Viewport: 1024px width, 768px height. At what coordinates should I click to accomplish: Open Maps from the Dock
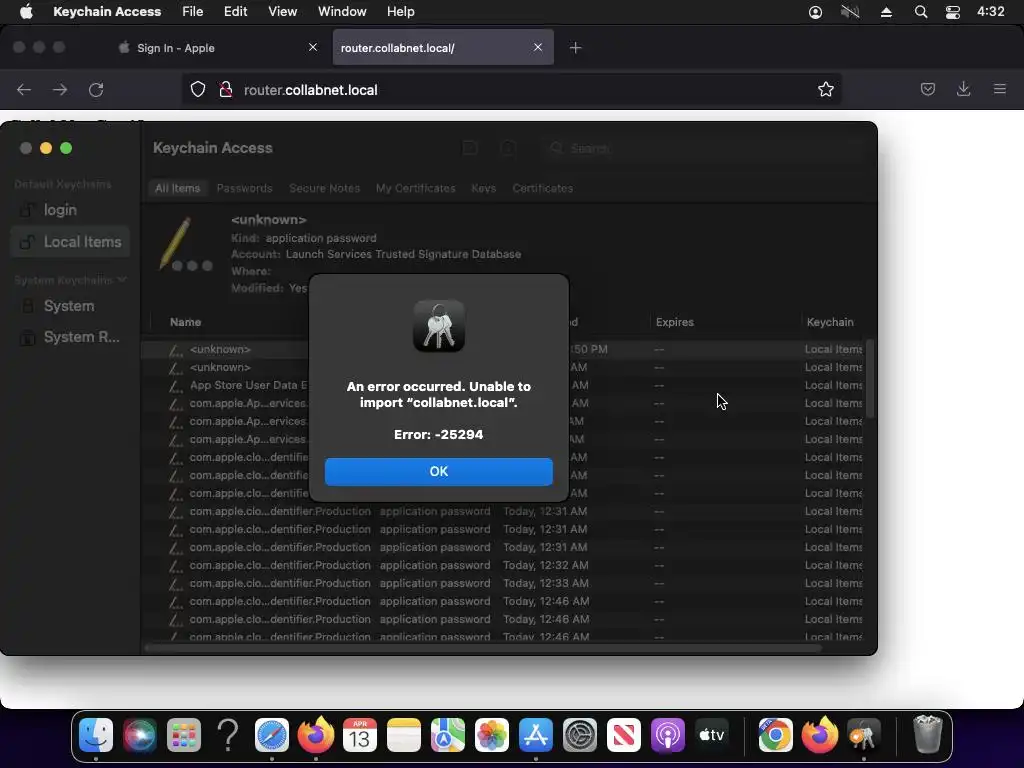pos(447,736)
